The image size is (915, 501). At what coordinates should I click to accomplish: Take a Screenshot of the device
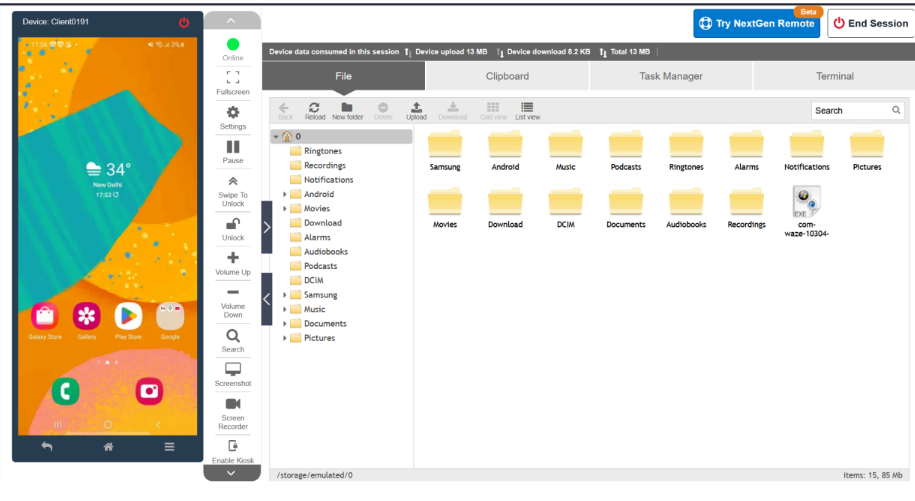tap(233, 371)
